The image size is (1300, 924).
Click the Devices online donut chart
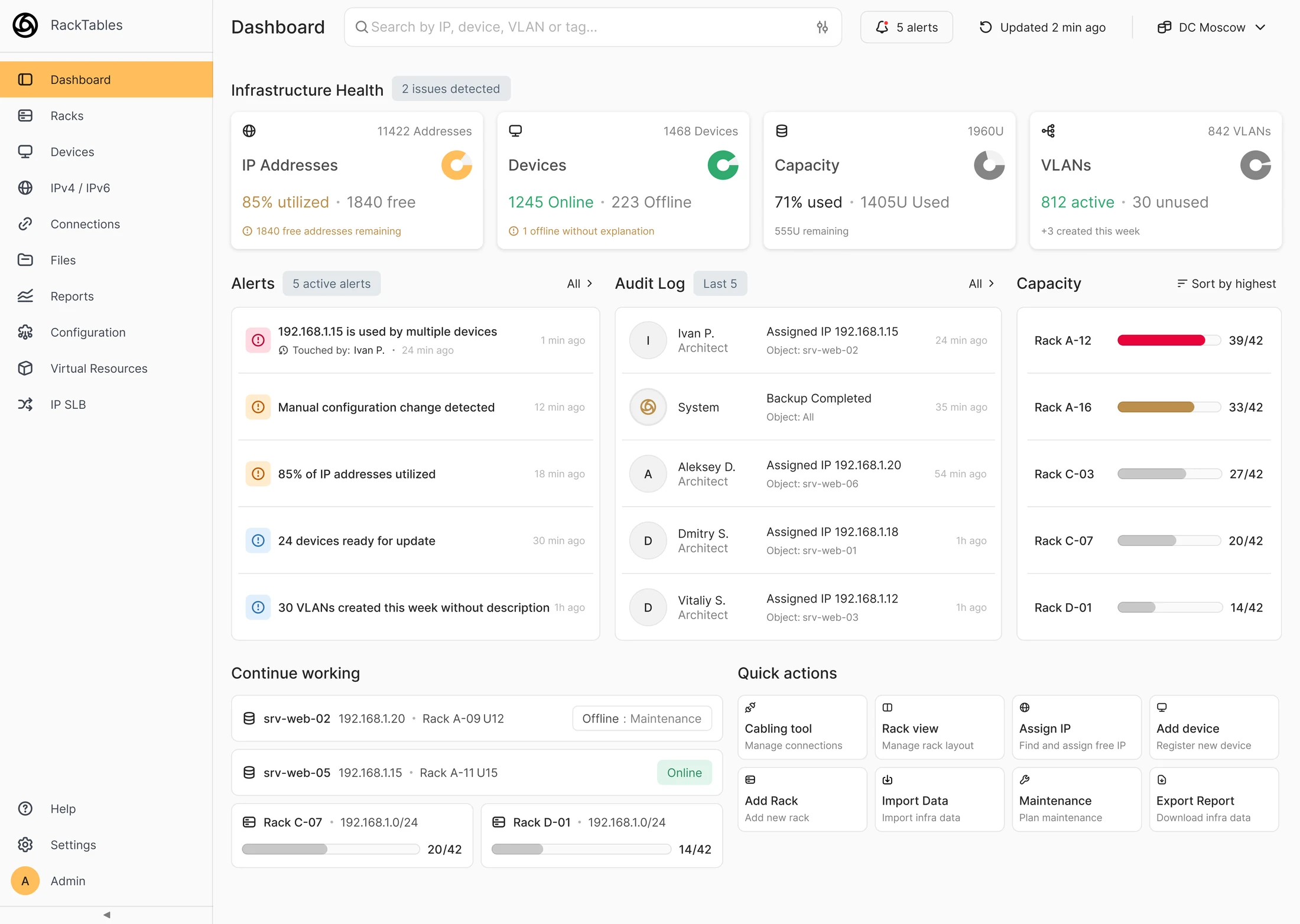(723, 165)
